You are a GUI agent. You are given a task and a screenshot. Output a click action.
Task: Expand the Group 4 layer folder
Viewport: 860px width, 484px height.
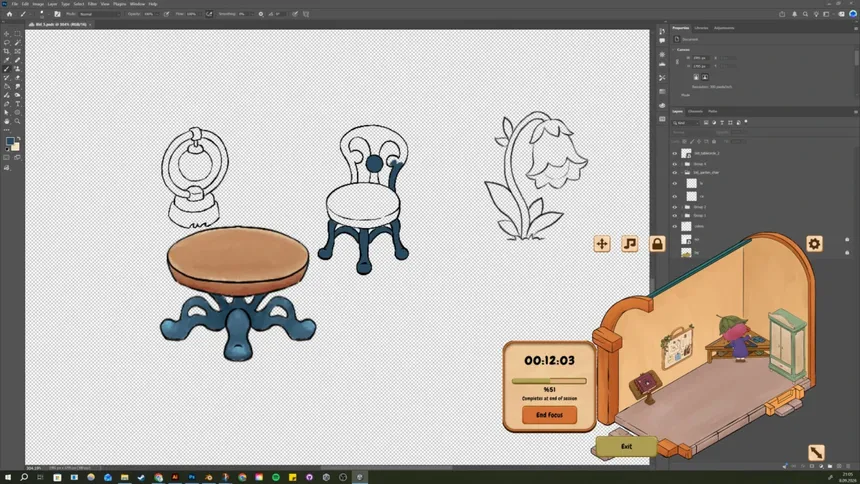click(x=682, y=164)
